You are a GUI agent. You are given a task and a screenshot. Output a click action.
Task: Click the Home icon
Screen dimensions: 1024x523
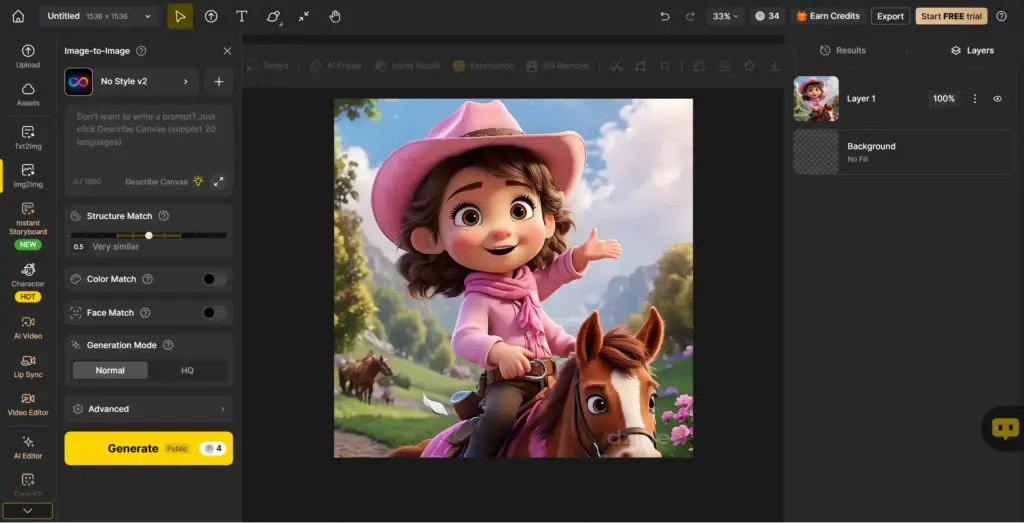(18, 16)
